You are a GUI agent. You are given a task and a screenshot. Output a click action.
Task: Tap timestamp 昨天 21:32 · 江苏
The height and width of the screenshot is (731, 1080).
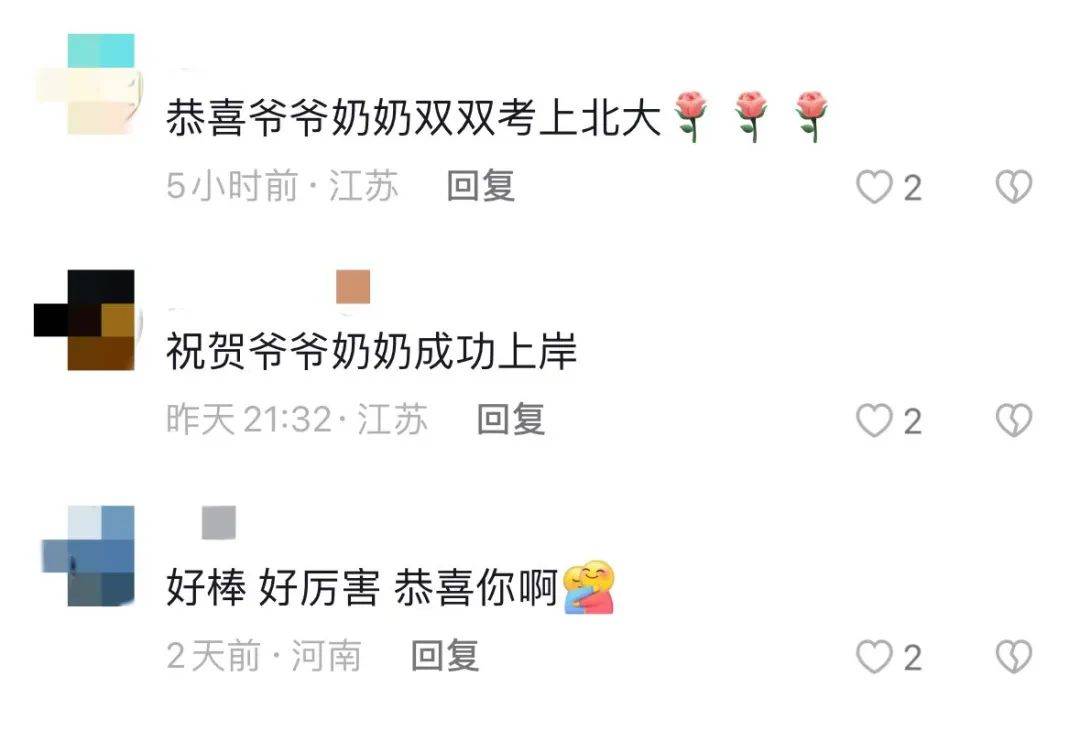tap(297, 420)
